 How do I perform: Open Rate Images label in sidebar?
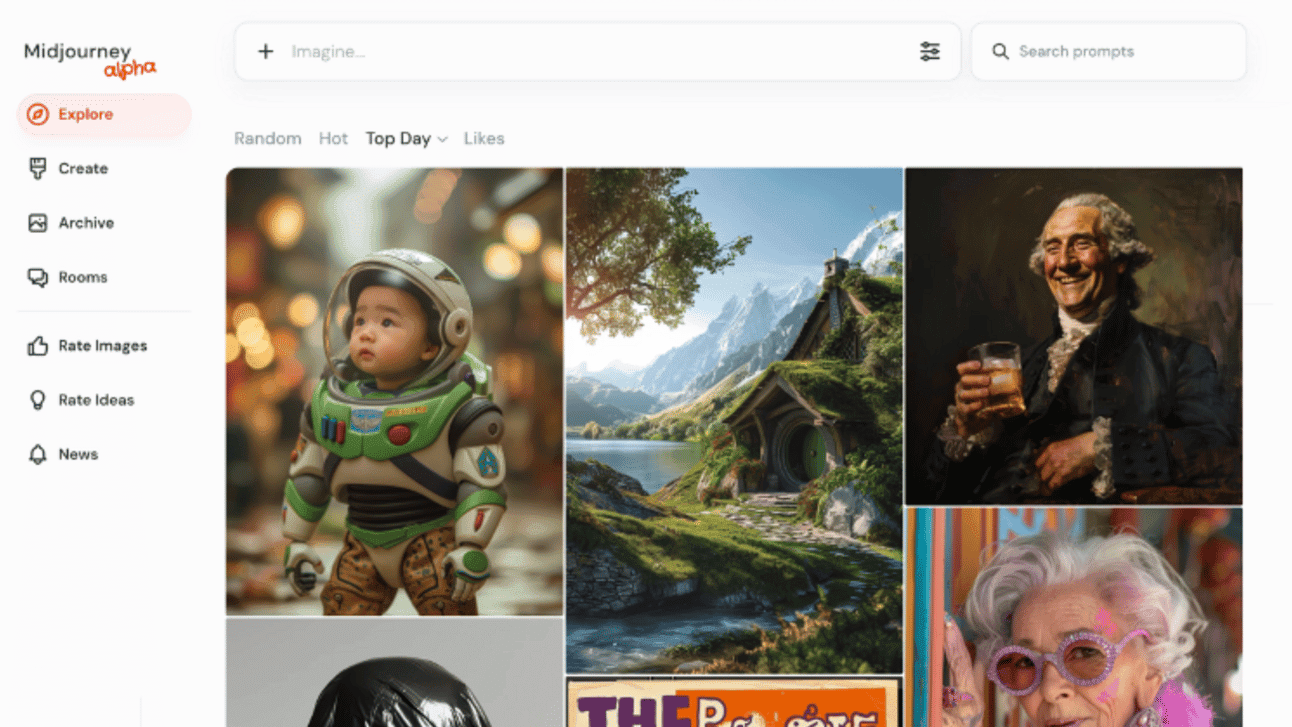(103, 346)
